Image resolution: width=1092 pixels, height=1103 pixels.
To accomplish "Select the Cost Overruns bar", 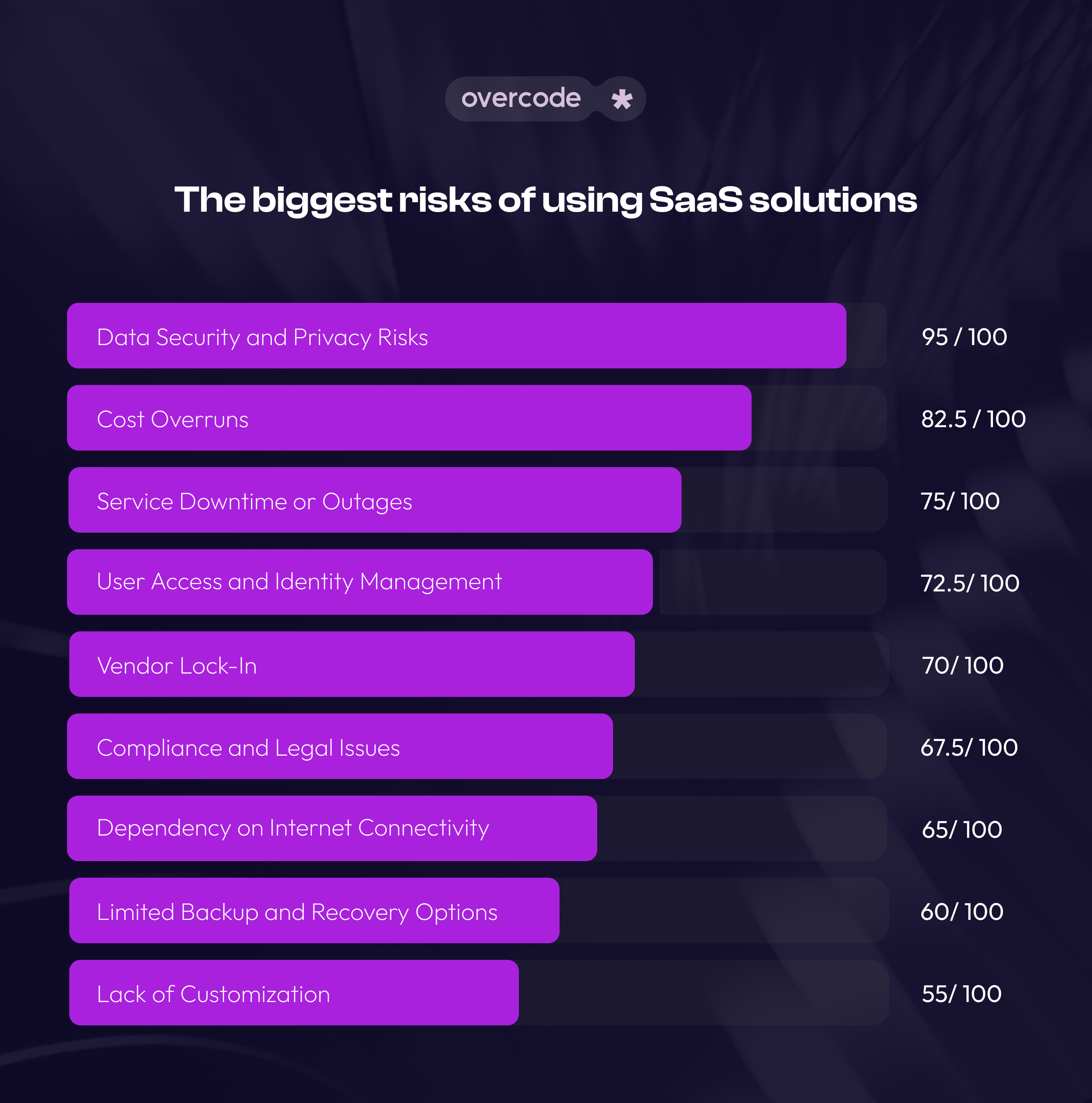I will (409, 418).
